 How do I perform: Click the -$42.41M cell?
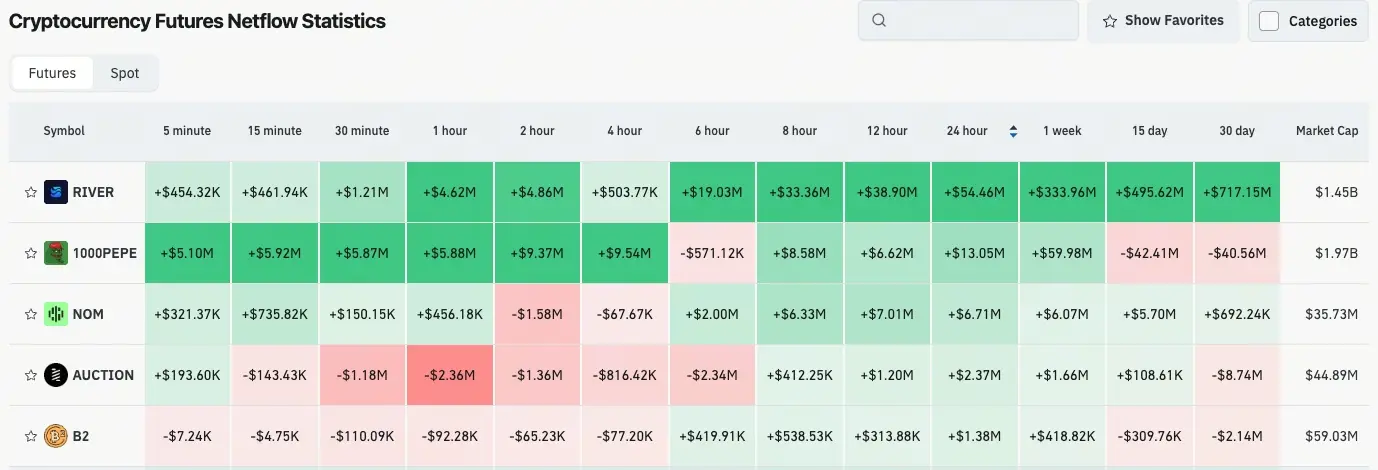1150,253
